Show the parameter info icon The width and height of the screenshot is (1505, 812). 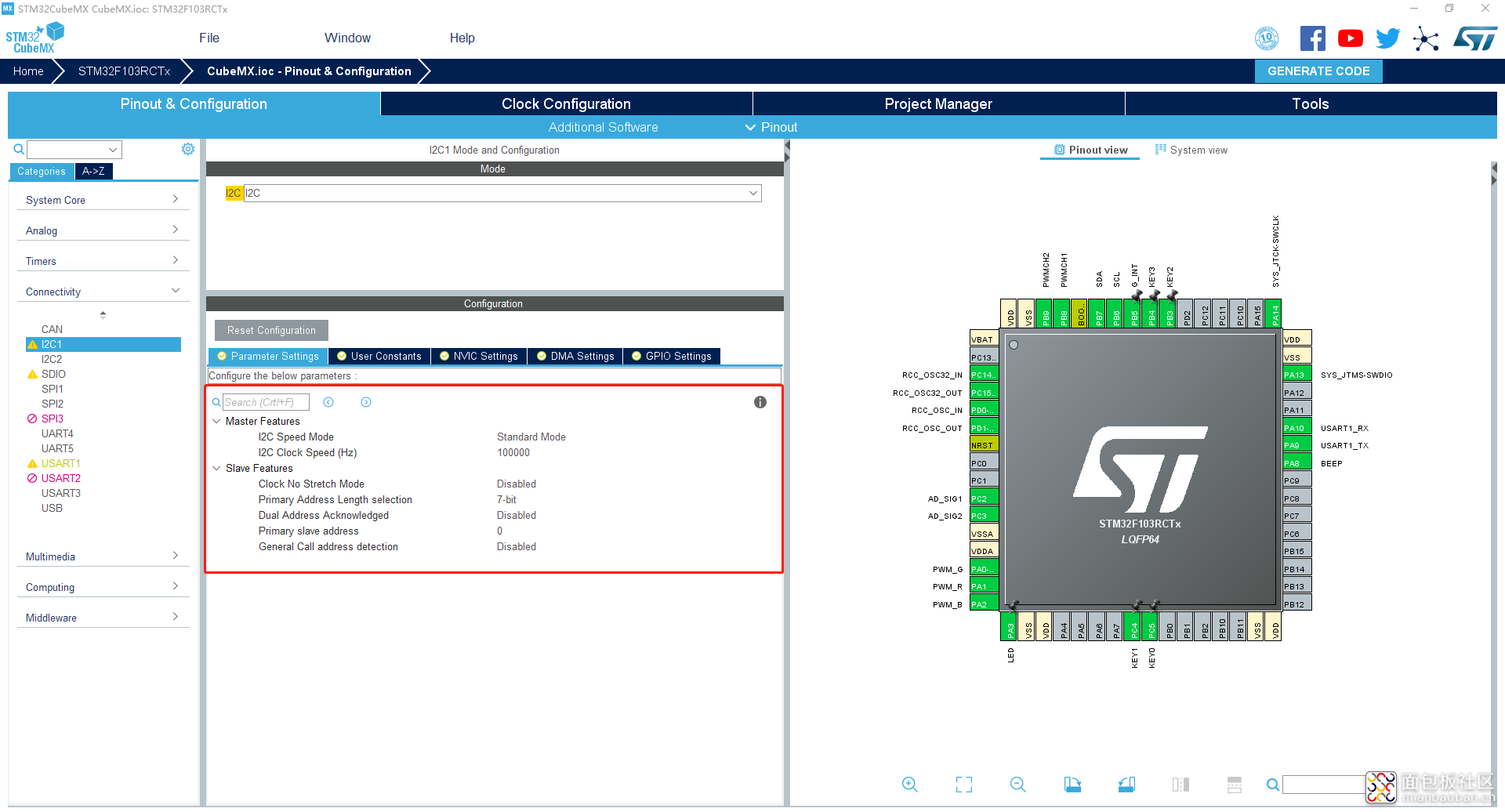pos(760,402)
